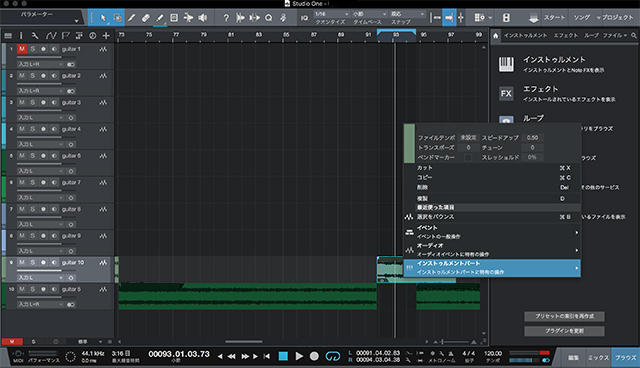Expand the Audio submenu arrow
The image size is (640, 368).
(x=577, y=250)
